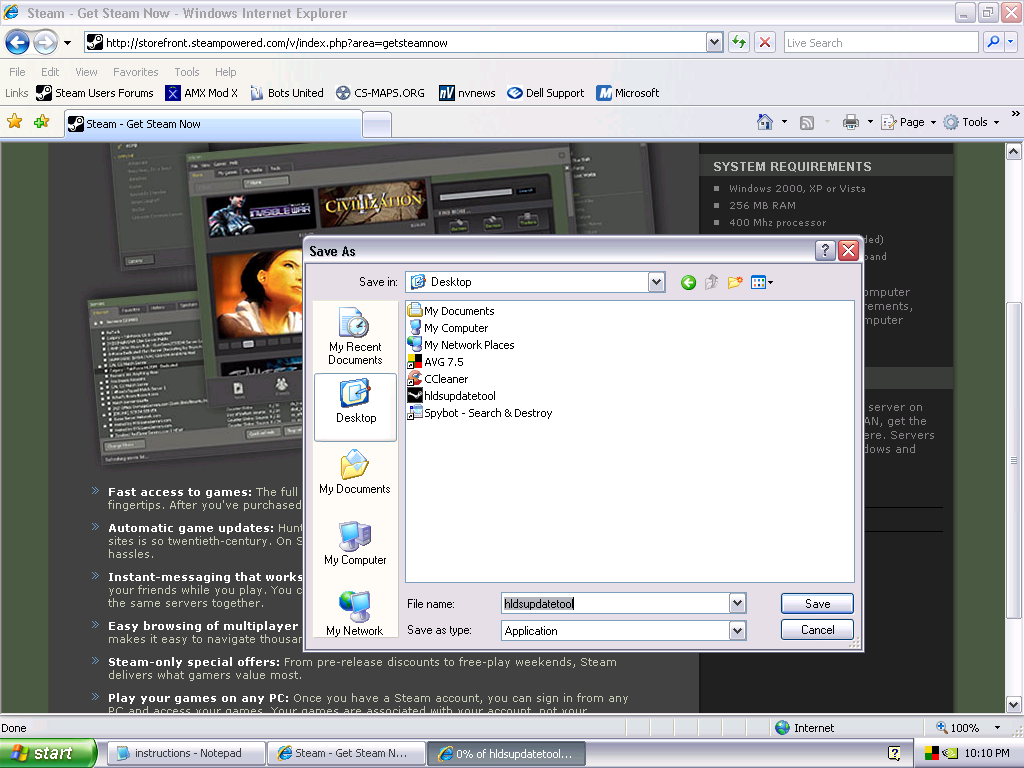1024x768 pixels.
Task: Open the Favorites menu
Action: (x=135, y=72)
